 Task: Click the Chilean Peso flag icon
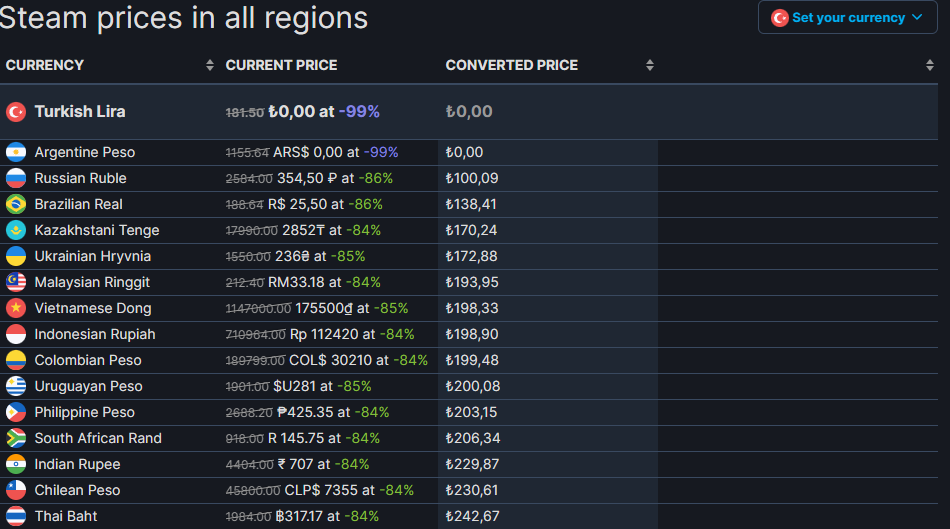click(x=16, y=490)
